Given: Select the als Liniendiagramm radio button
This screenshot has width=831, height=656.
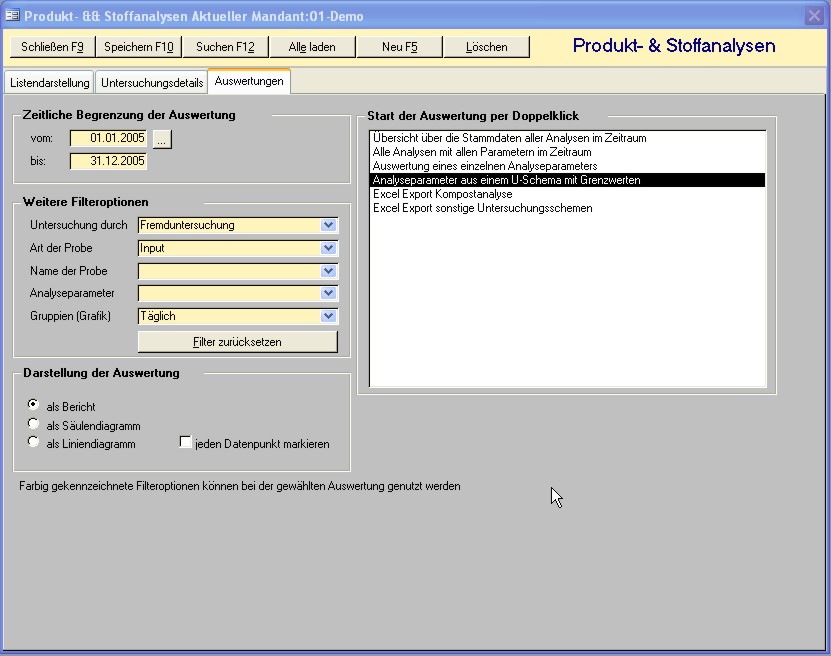Looking at the screenshot, I should pos(33,441).
